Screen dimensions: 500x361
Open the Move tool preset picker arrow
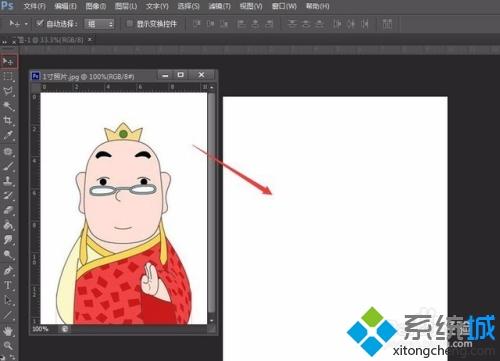pos(26,24)
